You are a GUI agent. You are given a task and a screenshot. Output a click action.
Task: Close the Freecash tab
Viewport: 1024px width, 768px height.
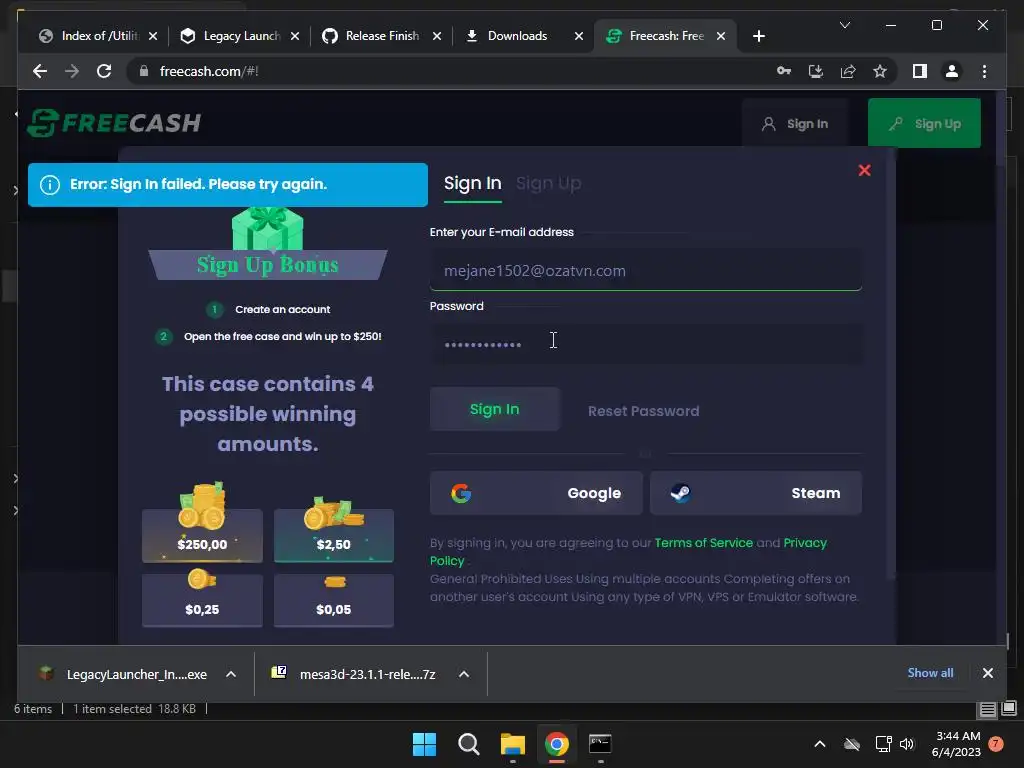click(x=721, y=36)
